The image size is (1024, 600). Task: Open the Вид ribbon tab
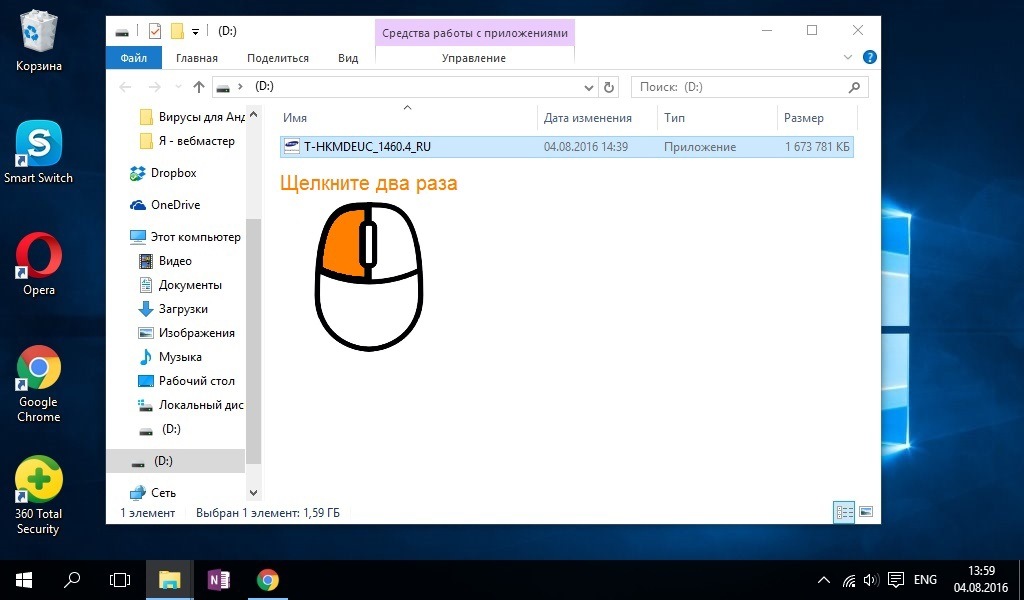coord(348,58)
